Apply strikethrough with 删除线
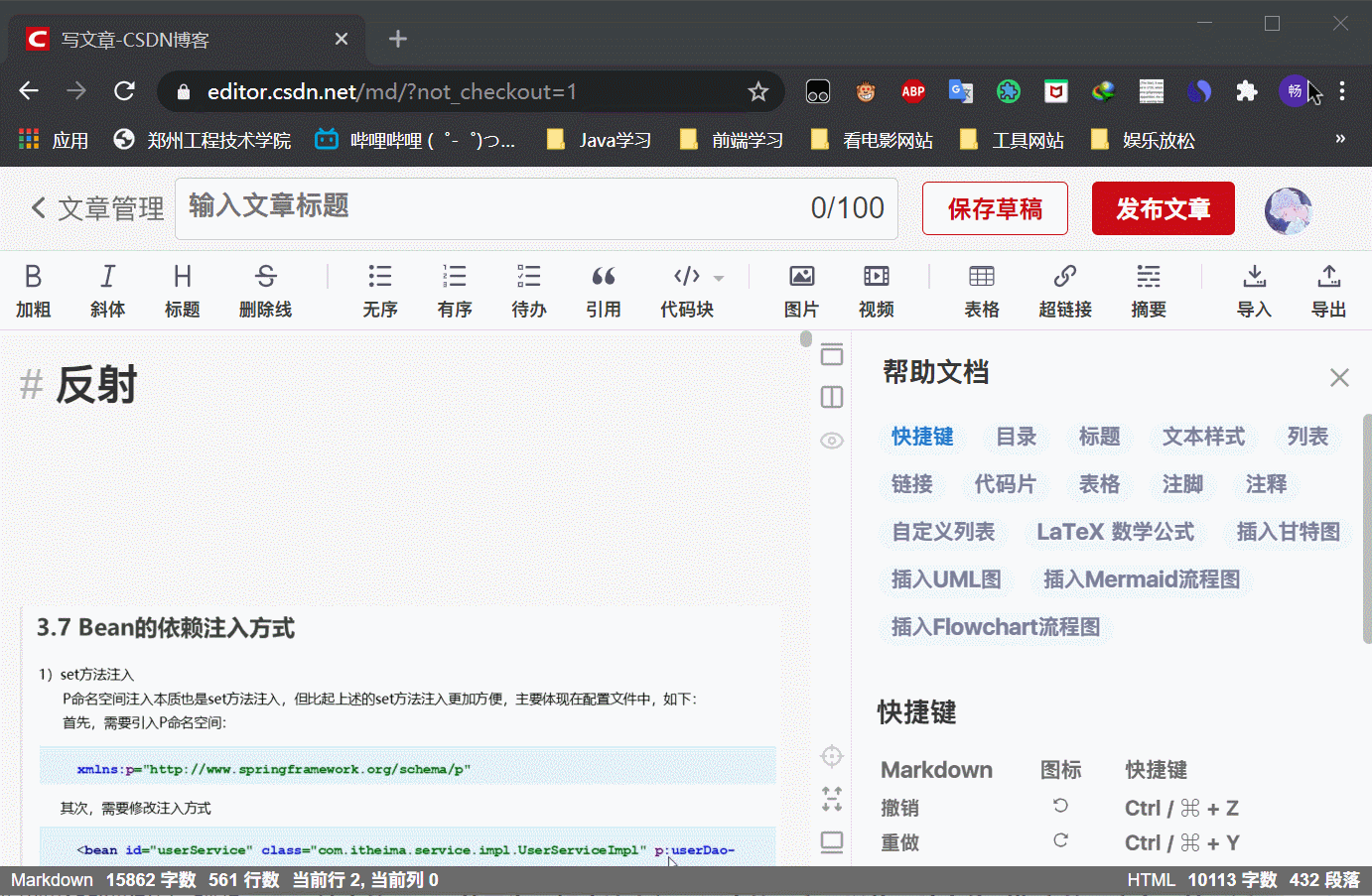The width and height of the screenshot is (1372, 896). [265, 291]
